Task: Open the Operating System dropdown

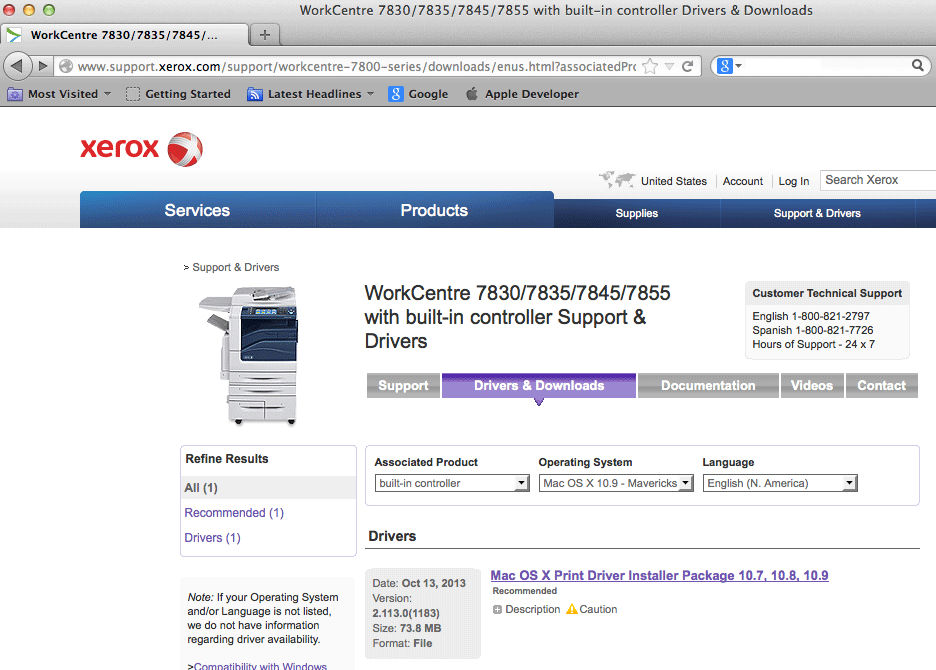Action: click(x=616, y=483)
